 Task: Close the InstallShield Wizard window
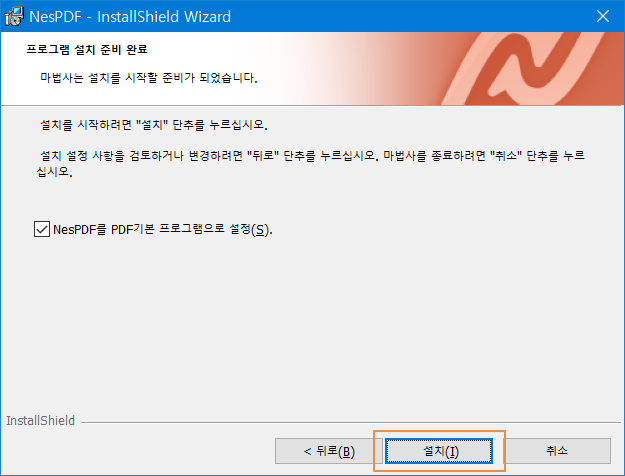pyautogui.click(x=603, y=16)
